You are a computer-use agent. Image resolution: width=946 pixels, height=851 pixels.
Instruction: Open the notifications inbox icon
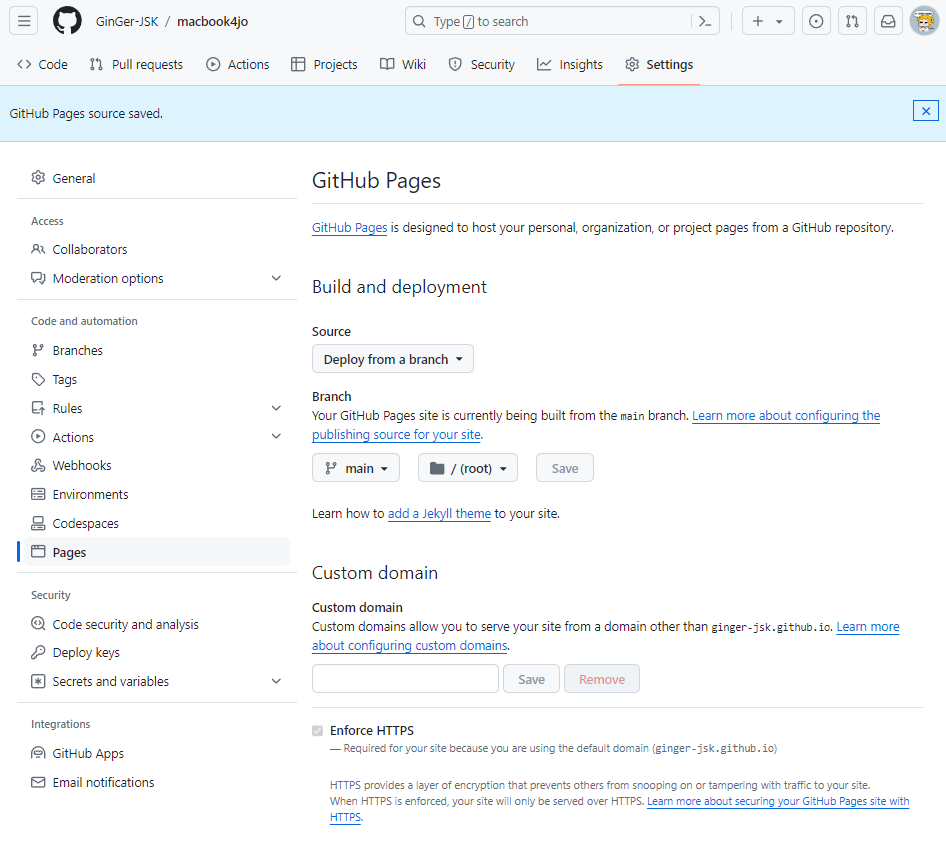tap(888, 21)
